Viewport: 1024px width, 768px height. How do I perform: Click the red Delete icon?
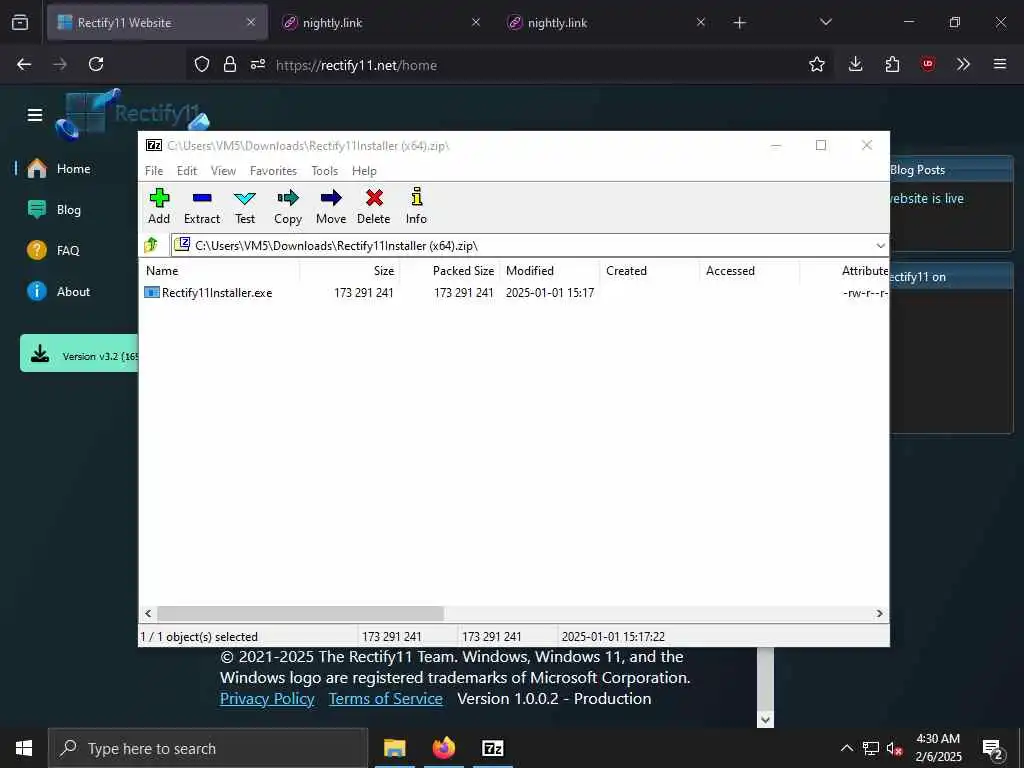click(374, 206)
